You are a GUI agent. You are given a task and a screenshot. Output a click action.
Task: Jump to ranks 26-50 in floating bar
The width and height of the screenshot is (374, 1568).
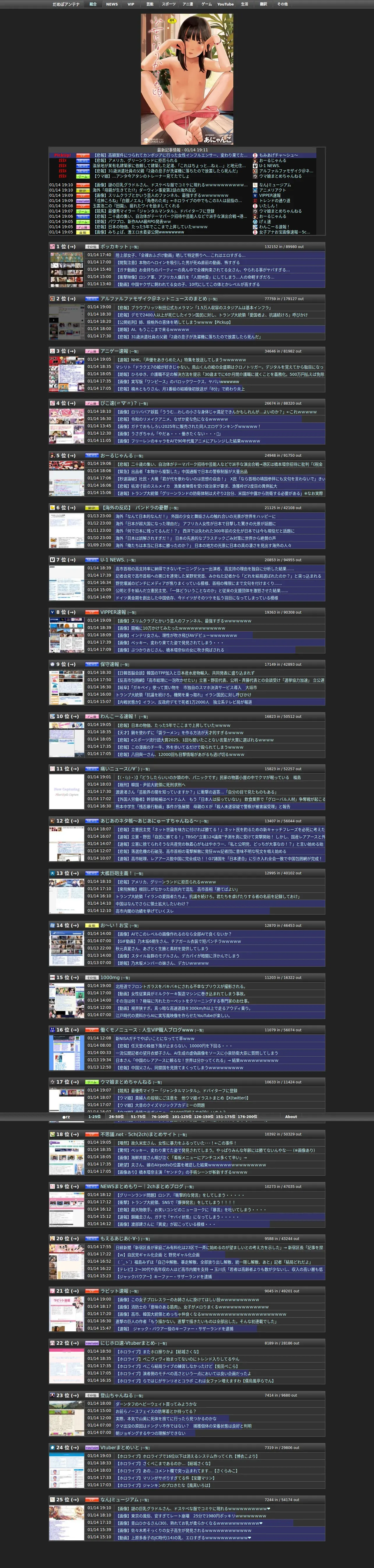tap(116, 1117)
